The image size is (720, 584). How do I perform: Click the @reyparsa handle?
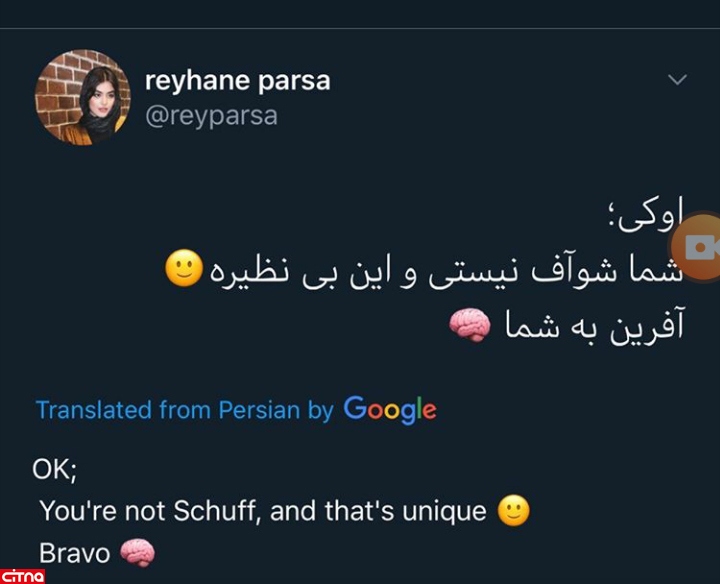[x=211, y=115]
